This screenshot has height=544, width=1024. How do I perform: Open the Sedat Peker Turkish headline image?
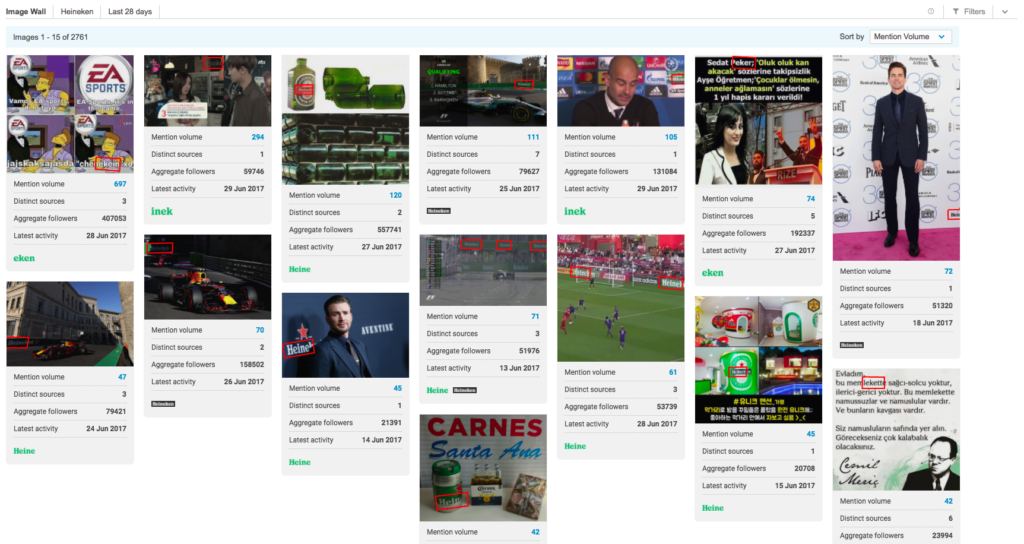(x=758, y=121)
